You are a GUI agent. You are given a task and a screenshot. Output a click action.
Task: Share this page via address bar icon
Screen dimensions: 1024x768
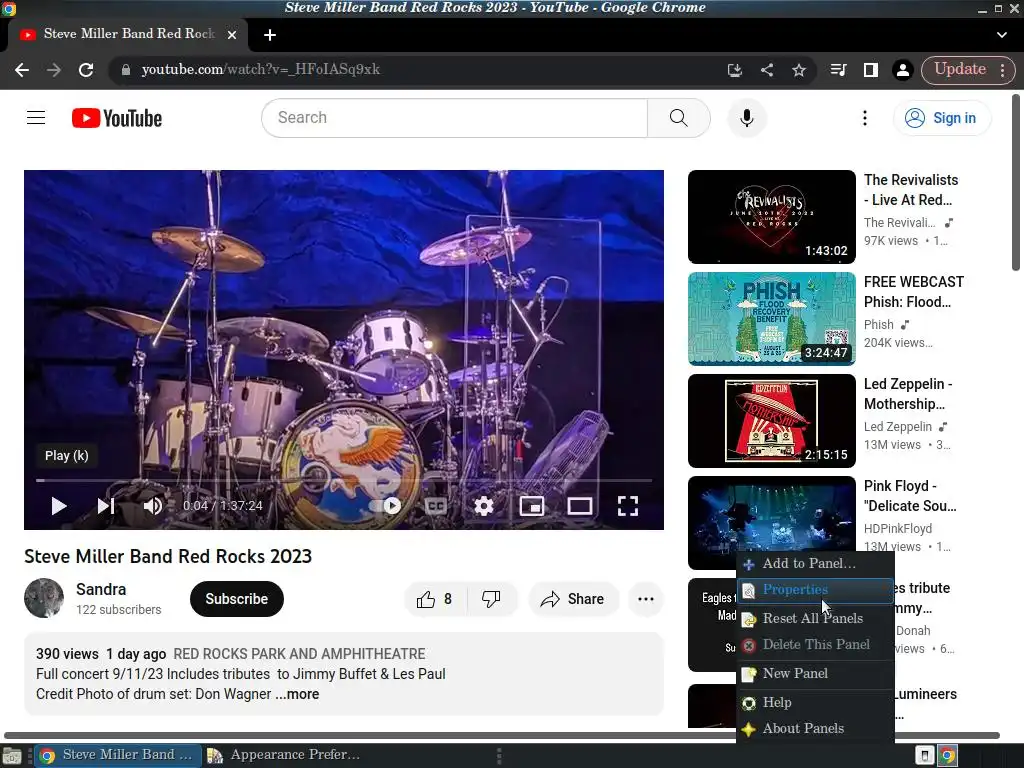point(767,70)
